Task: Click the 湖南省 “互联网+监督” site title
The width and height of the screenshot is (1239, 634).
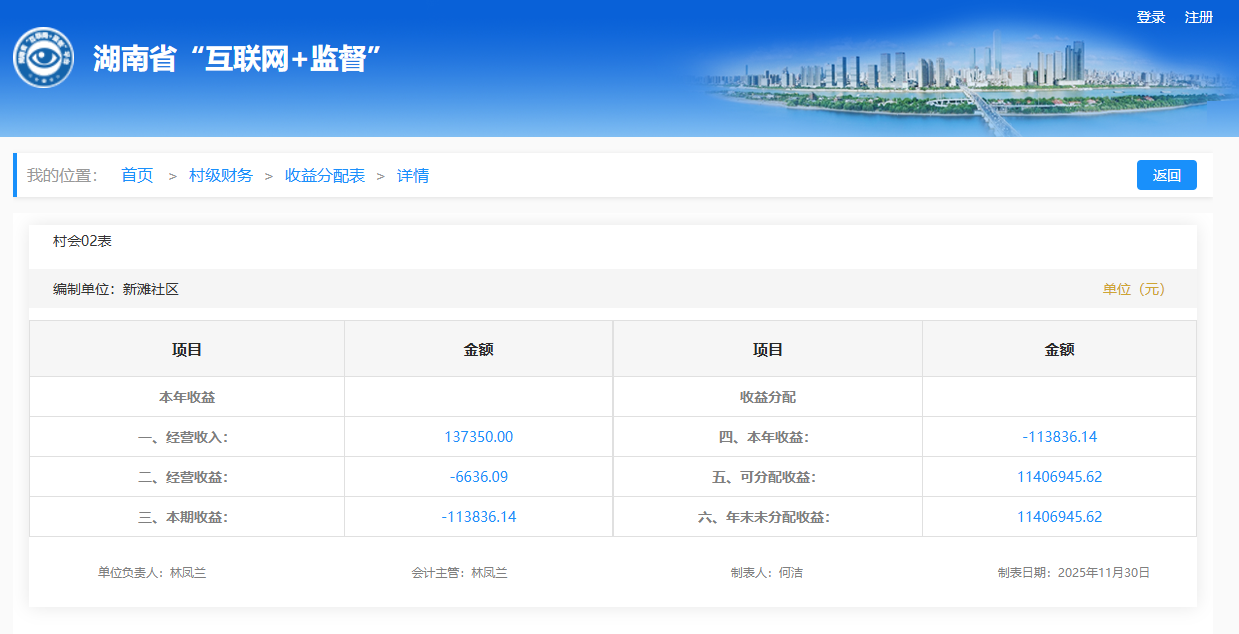Action: (238, 58)
